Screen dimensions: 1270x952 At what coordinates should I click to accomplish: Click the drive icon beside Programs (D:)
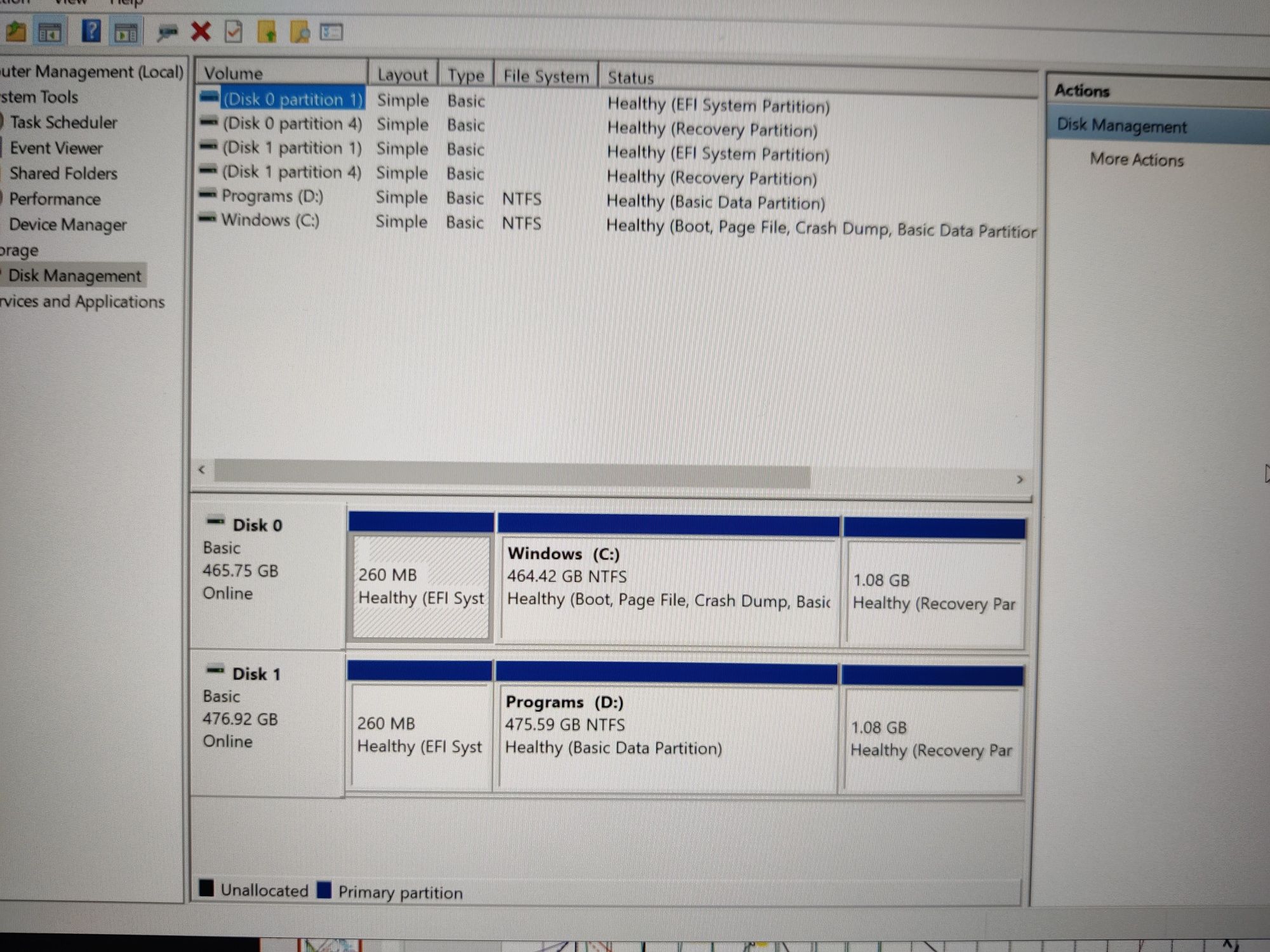click(x=208, y=194)
